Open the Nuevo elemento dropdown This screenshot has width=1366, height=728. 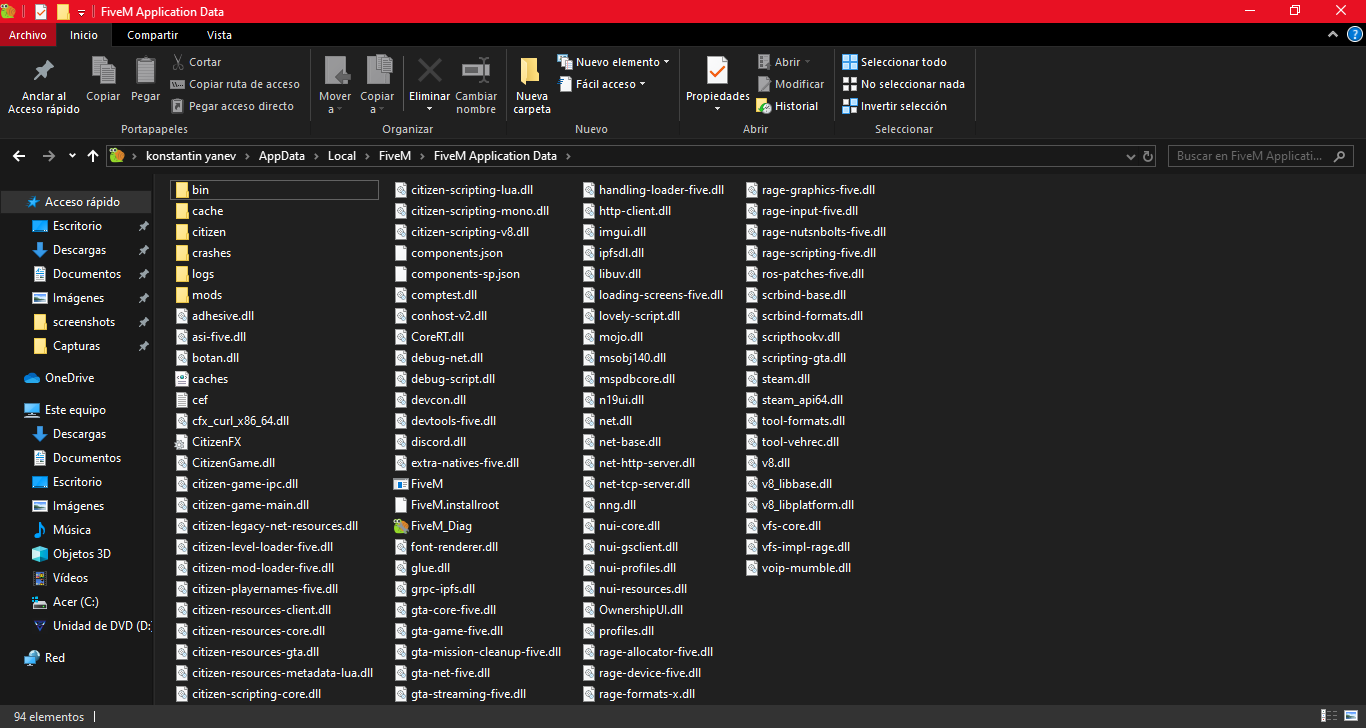click(615, 62)
